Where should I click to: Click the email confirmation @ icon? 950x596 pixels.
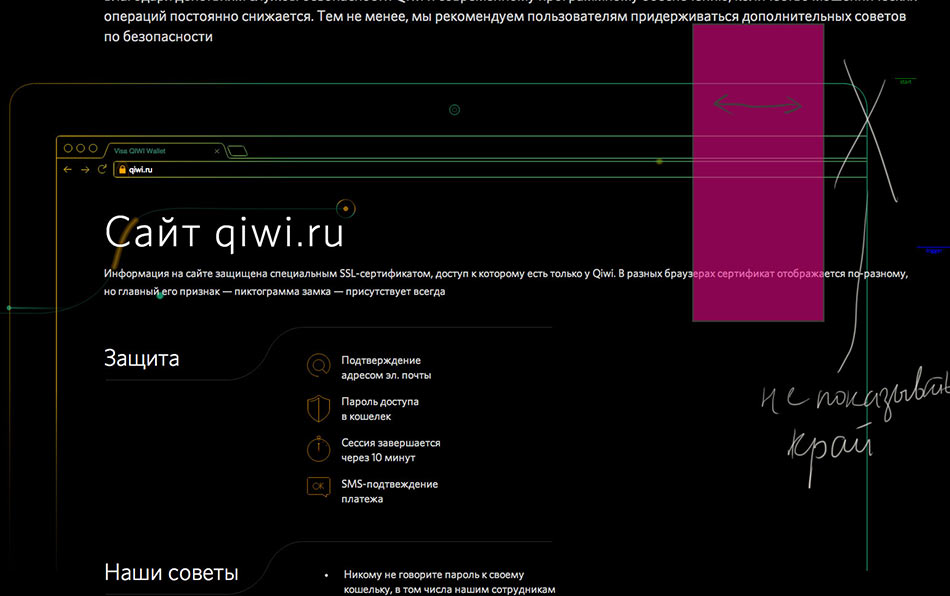(318, 366)
